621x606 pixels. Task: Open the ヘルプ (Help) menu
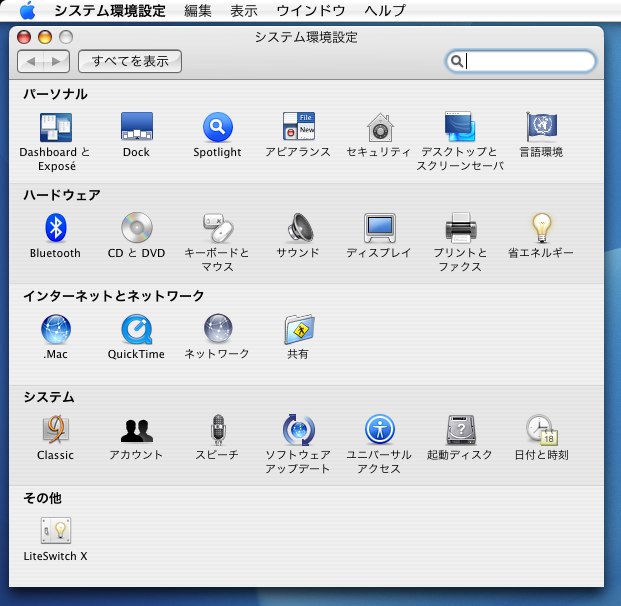coord(385,11)
